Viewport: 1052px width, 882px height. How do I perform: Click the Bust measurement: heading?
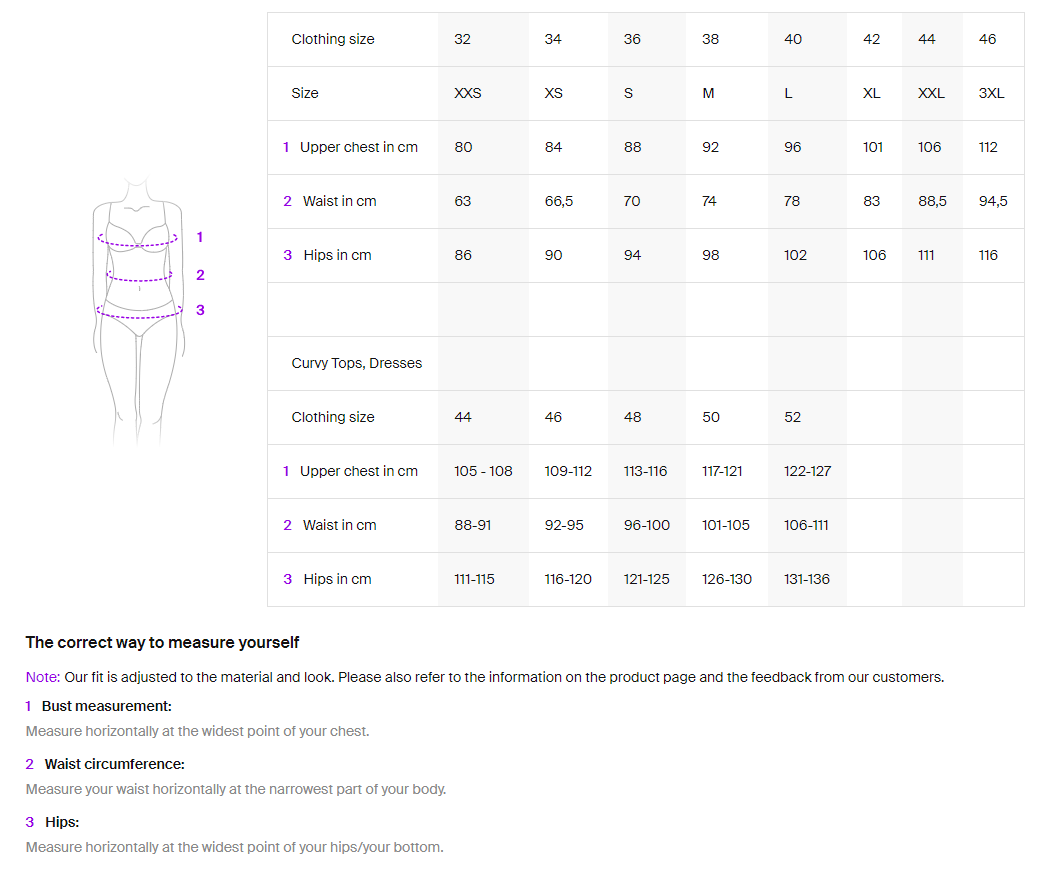pyautogui.click(x=106, y=706)
